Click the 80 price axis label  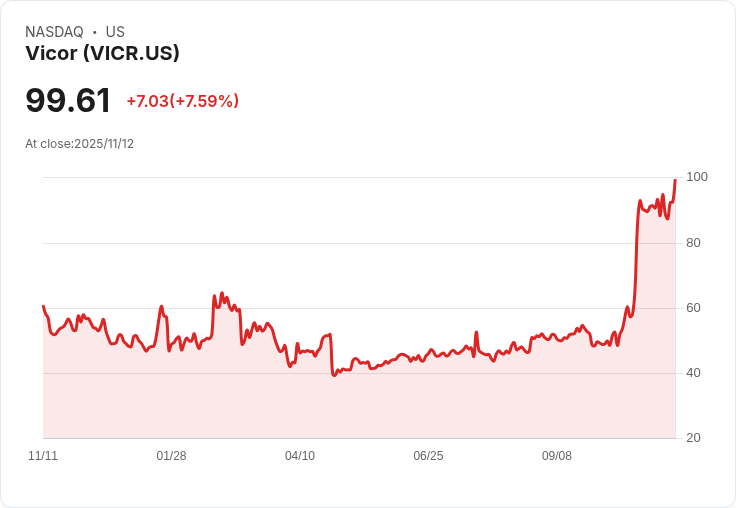tap(693, 243)
